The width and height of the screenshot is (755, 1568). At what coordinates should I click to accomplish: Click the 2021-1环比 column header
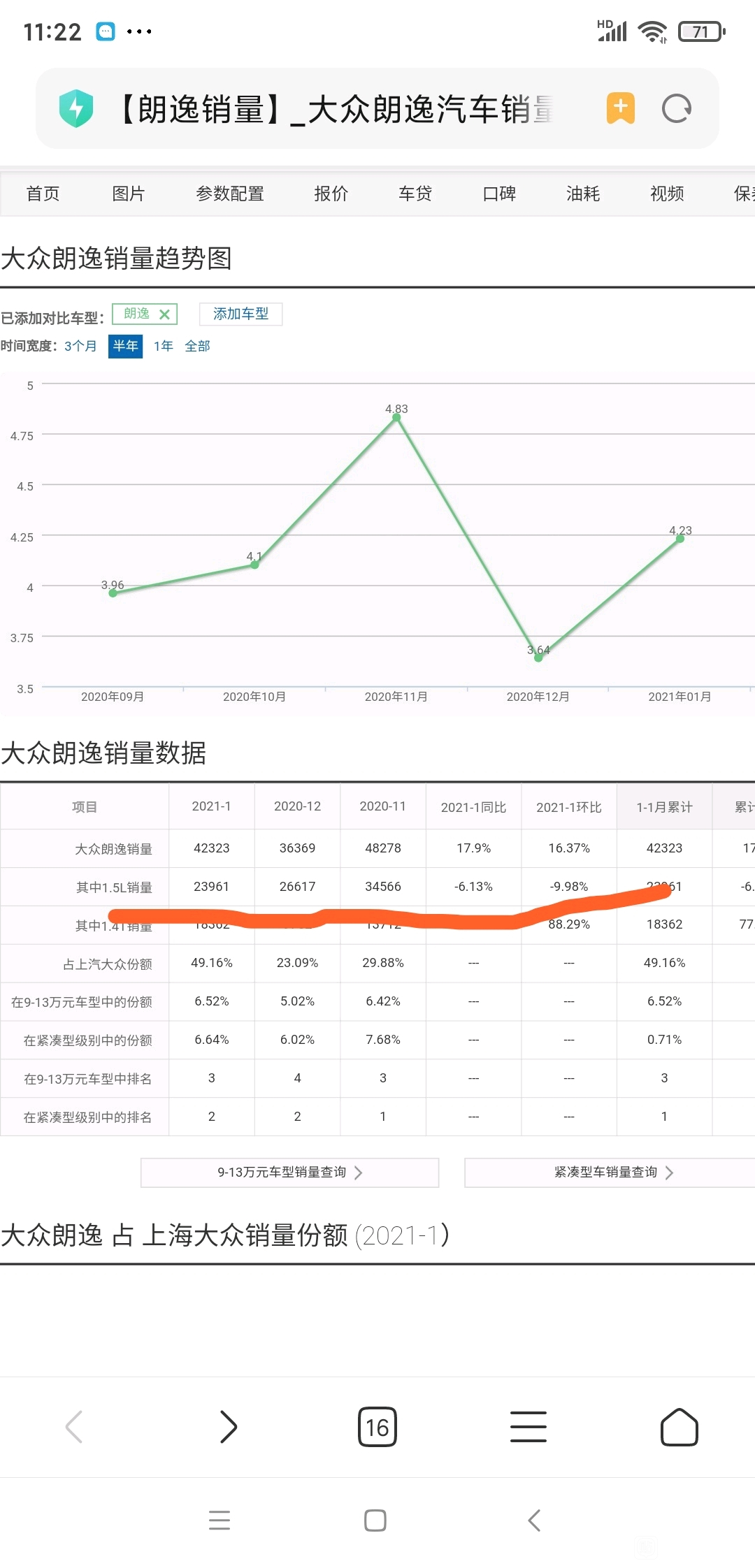tap(569, 806)
